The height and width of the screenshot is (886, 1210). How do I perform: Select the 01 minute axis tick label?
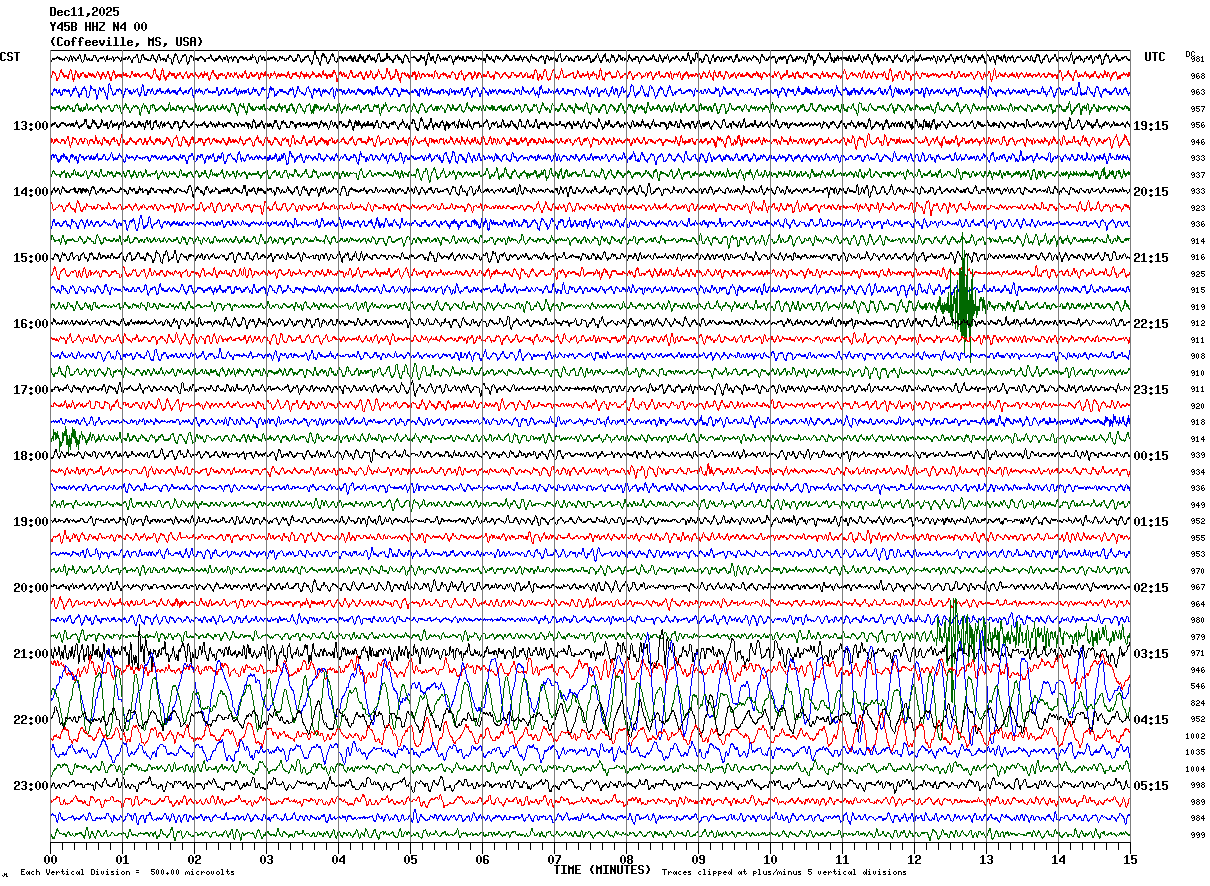tap(122, 859)
